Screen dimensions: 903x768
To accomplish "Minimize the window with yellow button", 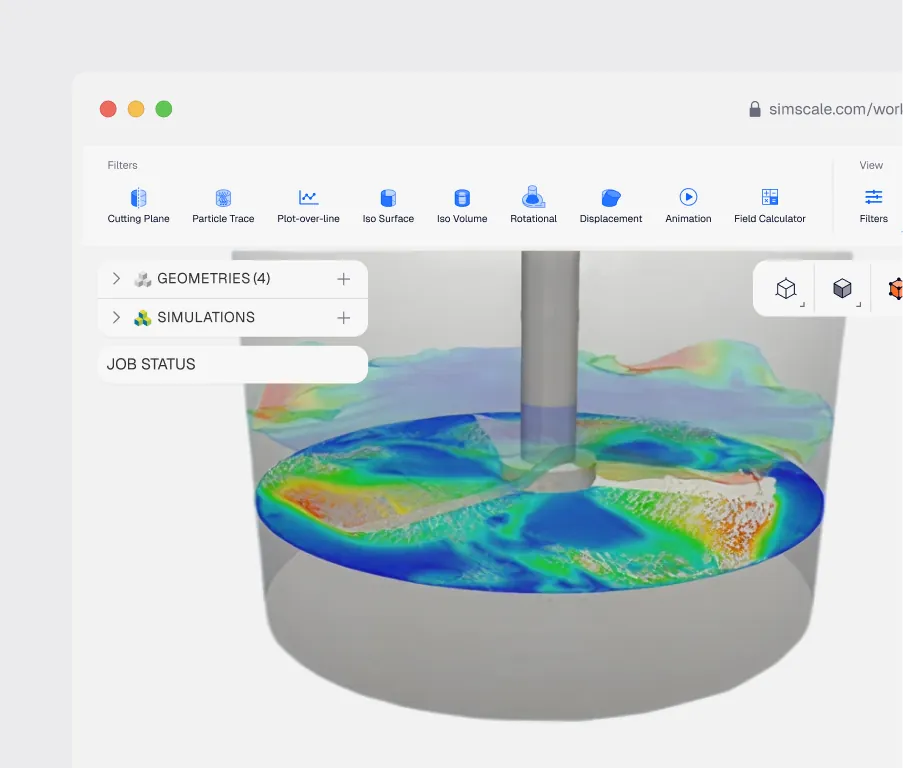I will point(136,109).
